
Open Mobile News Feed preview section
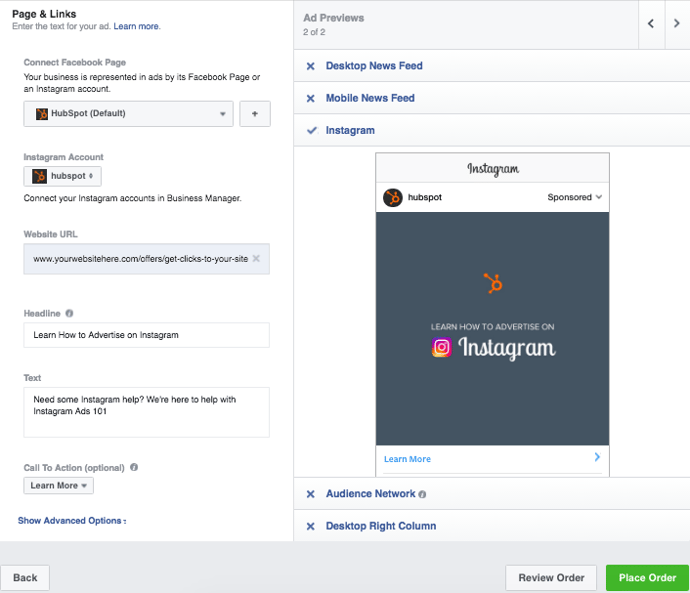[370, 98]
